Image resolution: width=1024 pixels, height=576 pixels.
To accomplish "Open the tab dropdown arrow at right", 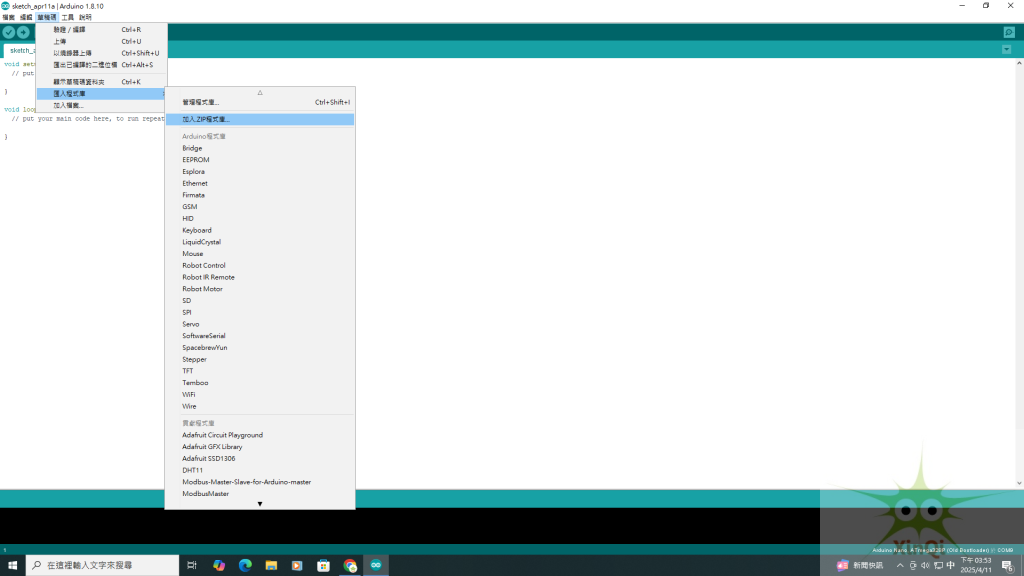I will (1006, 50).
